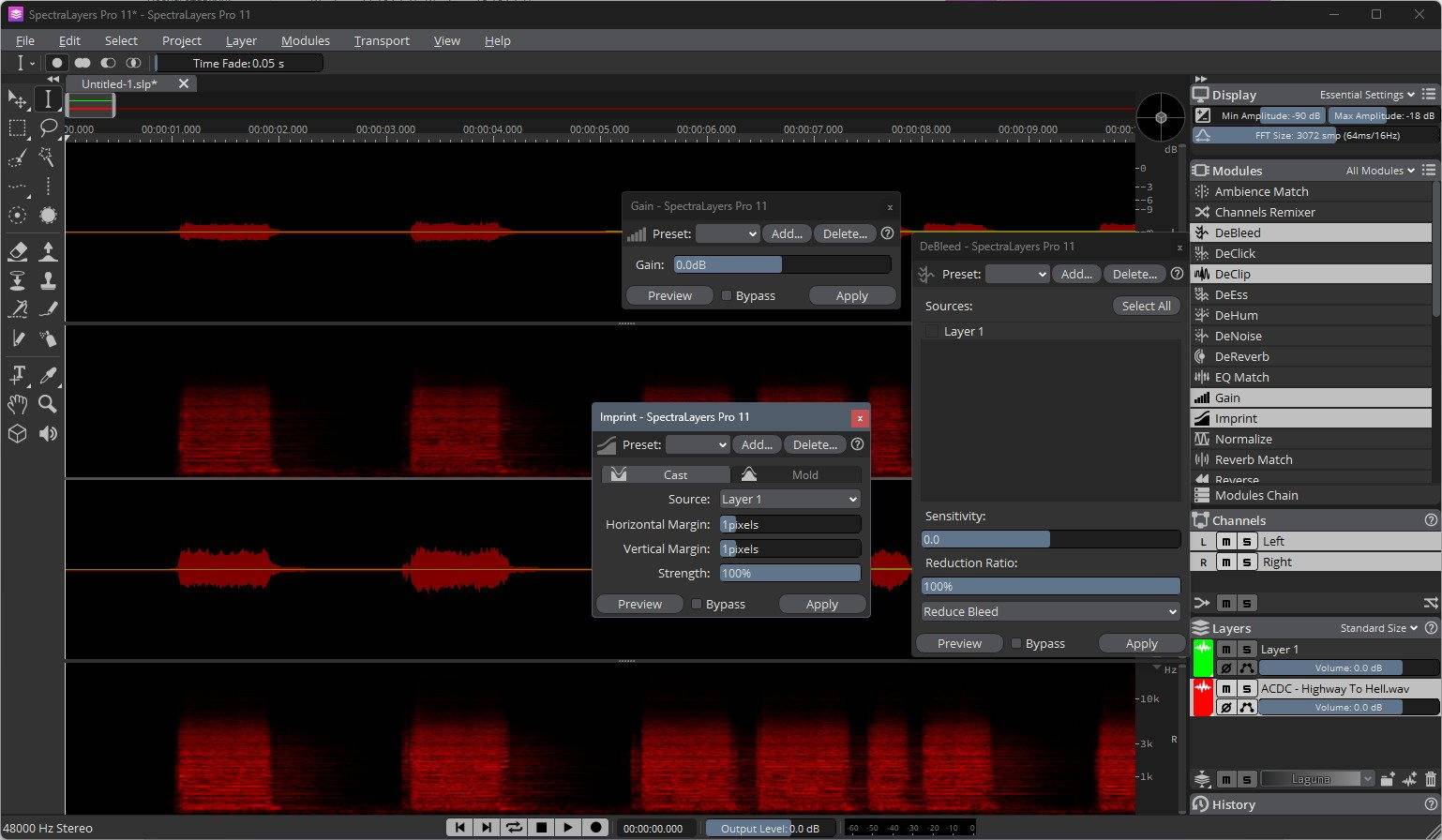Expand the Reduce Bleed dropdown

coord(1050,611)
